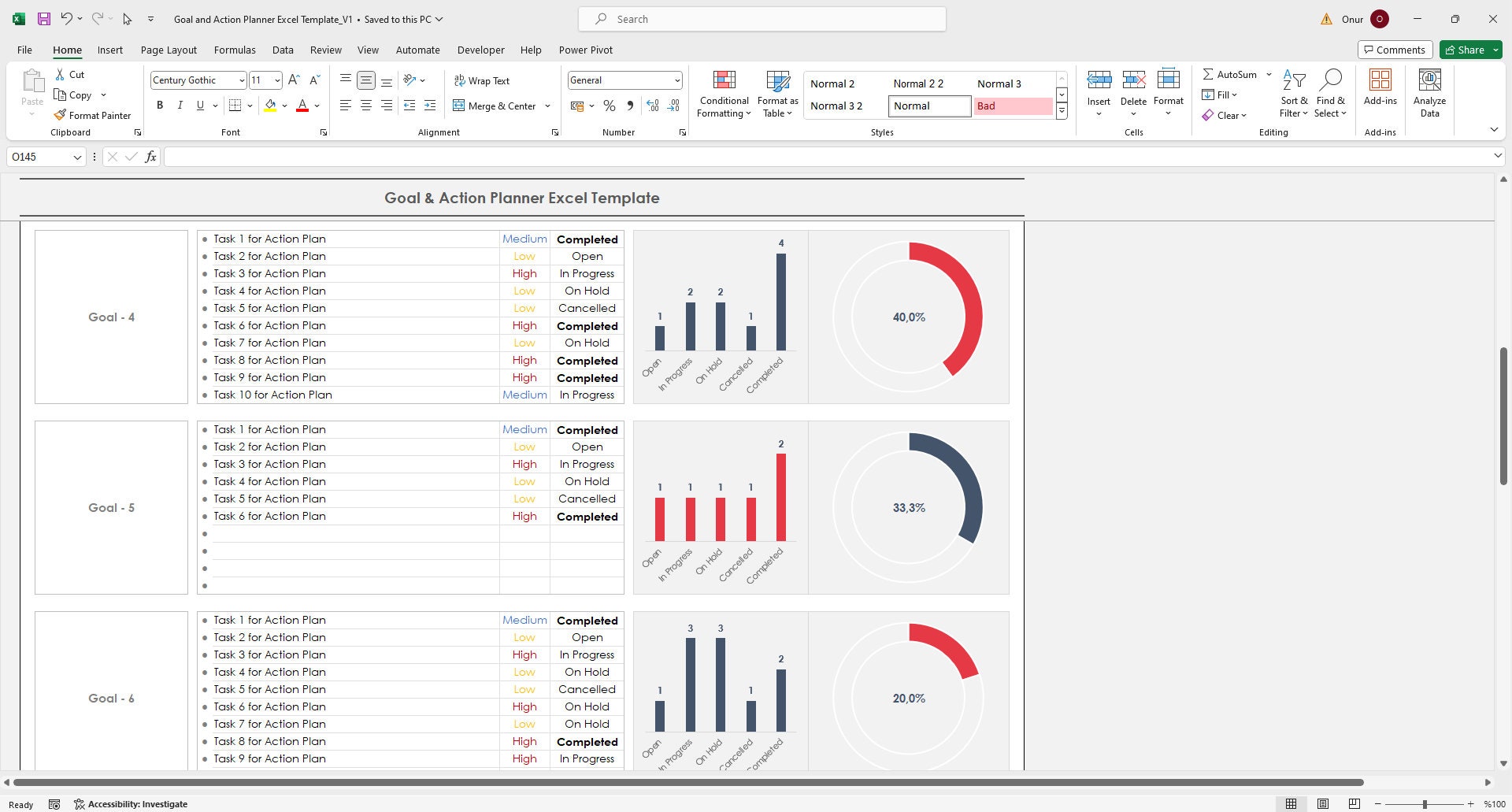This screenshot has height=812, width=1512.
Task: Open Conditional Formatting options
Action: [x=723, y=92]
